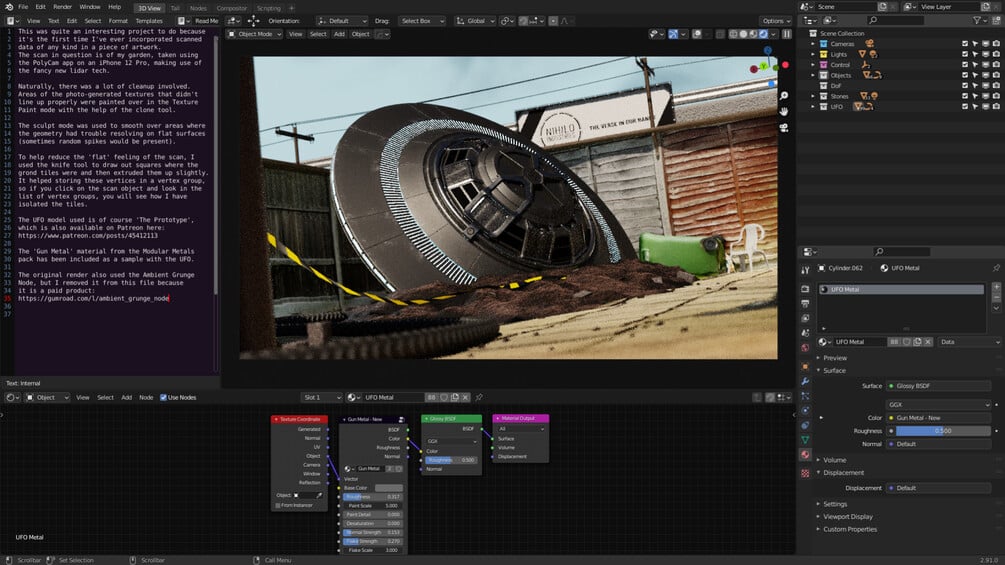Expand the Preview panel
The width and height of the screenshot is (1005, 565).
click(835, 358)
